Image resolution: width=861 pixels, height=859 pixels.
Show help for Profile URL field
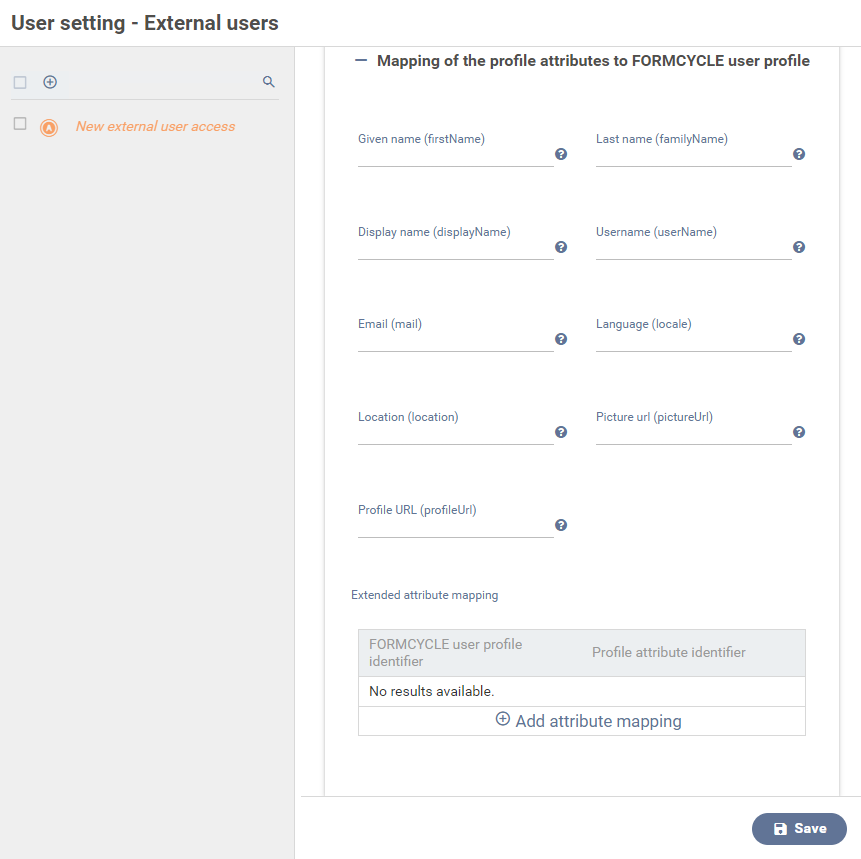coord(561,525)
